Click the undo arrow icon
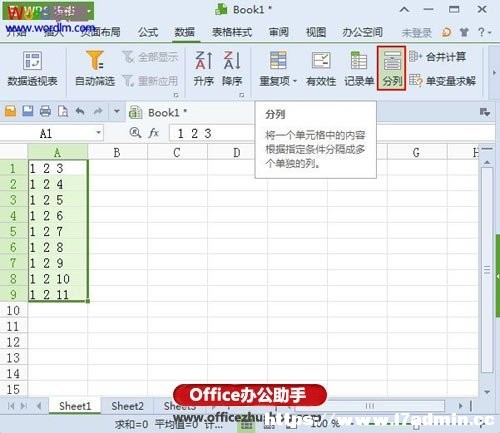 click(x=80, y=111)
